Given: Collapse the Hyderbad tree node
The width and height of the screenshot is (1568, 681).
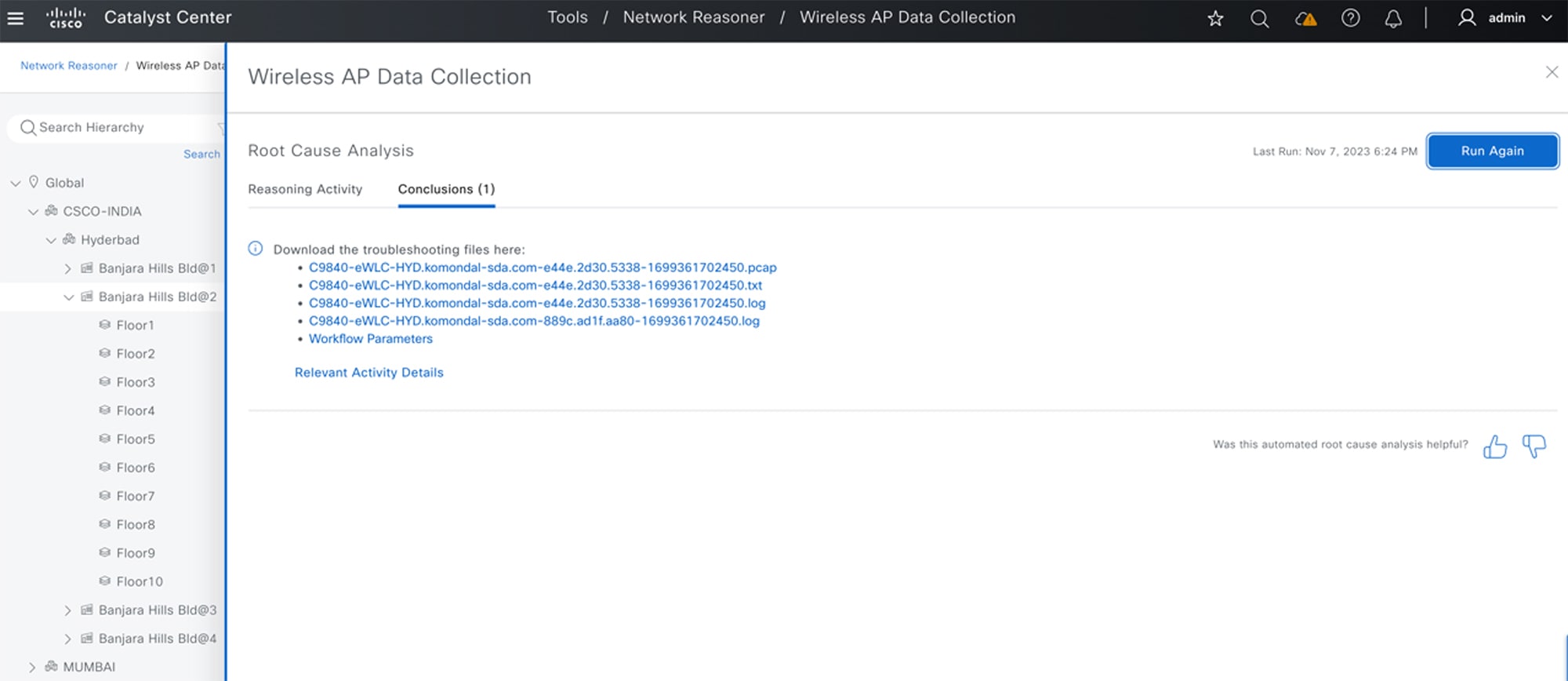Looking at the screenshot, I should (x=51, y=240).
